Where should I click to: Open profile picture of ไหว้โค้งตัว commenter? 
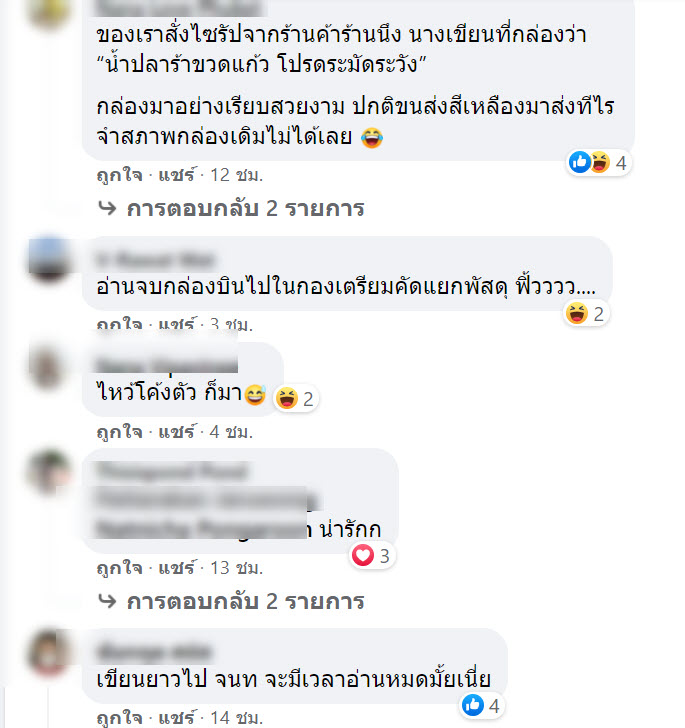pyautogui.click(x=49, y=367)
